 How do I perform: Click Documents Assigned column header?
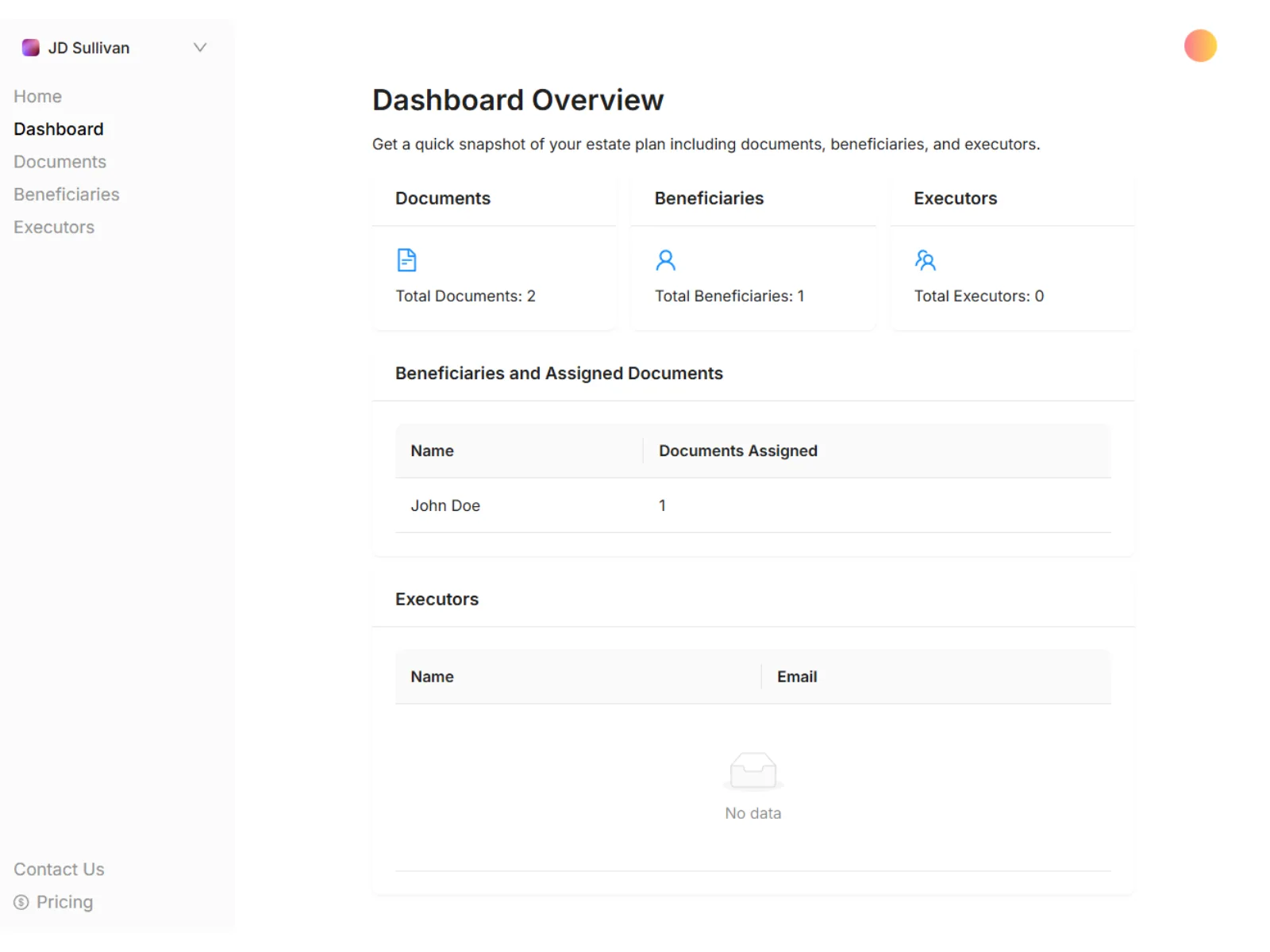click(738, 451)
